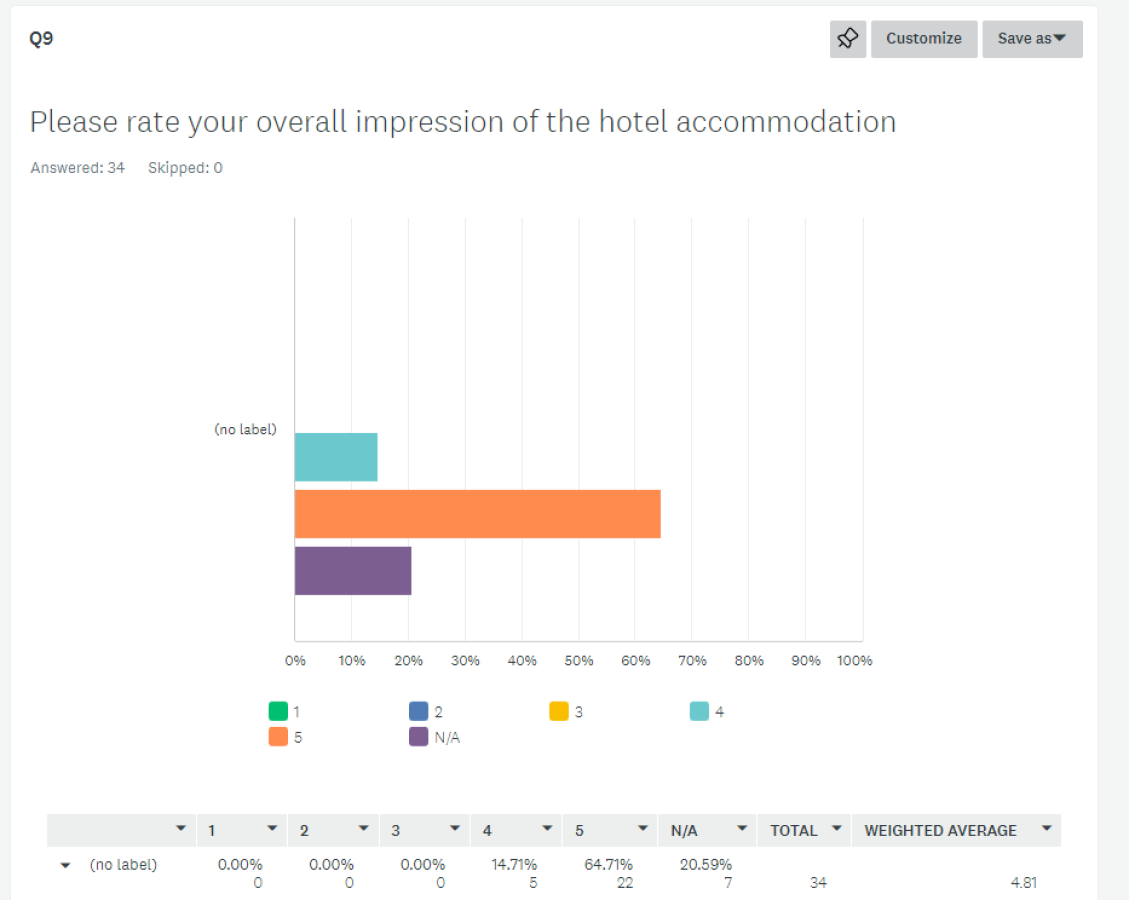Image resolution: width=1129 pixels, height=900 pixels.
Task: Open the TOTAL column dropdown arrow
Action: tap(837, 829)
